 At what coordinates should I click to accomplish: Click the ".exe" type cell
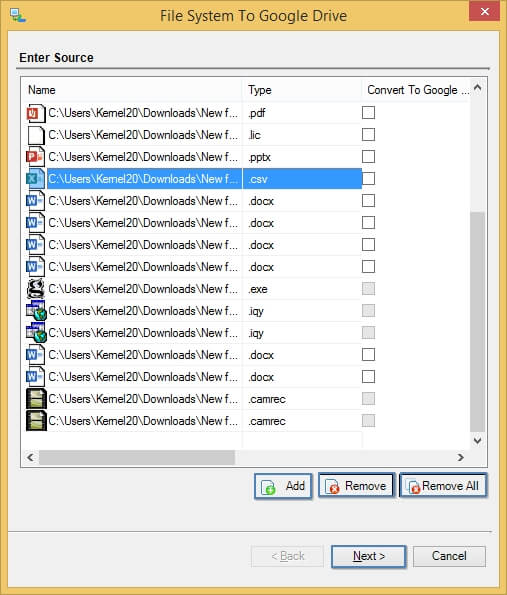258,289
